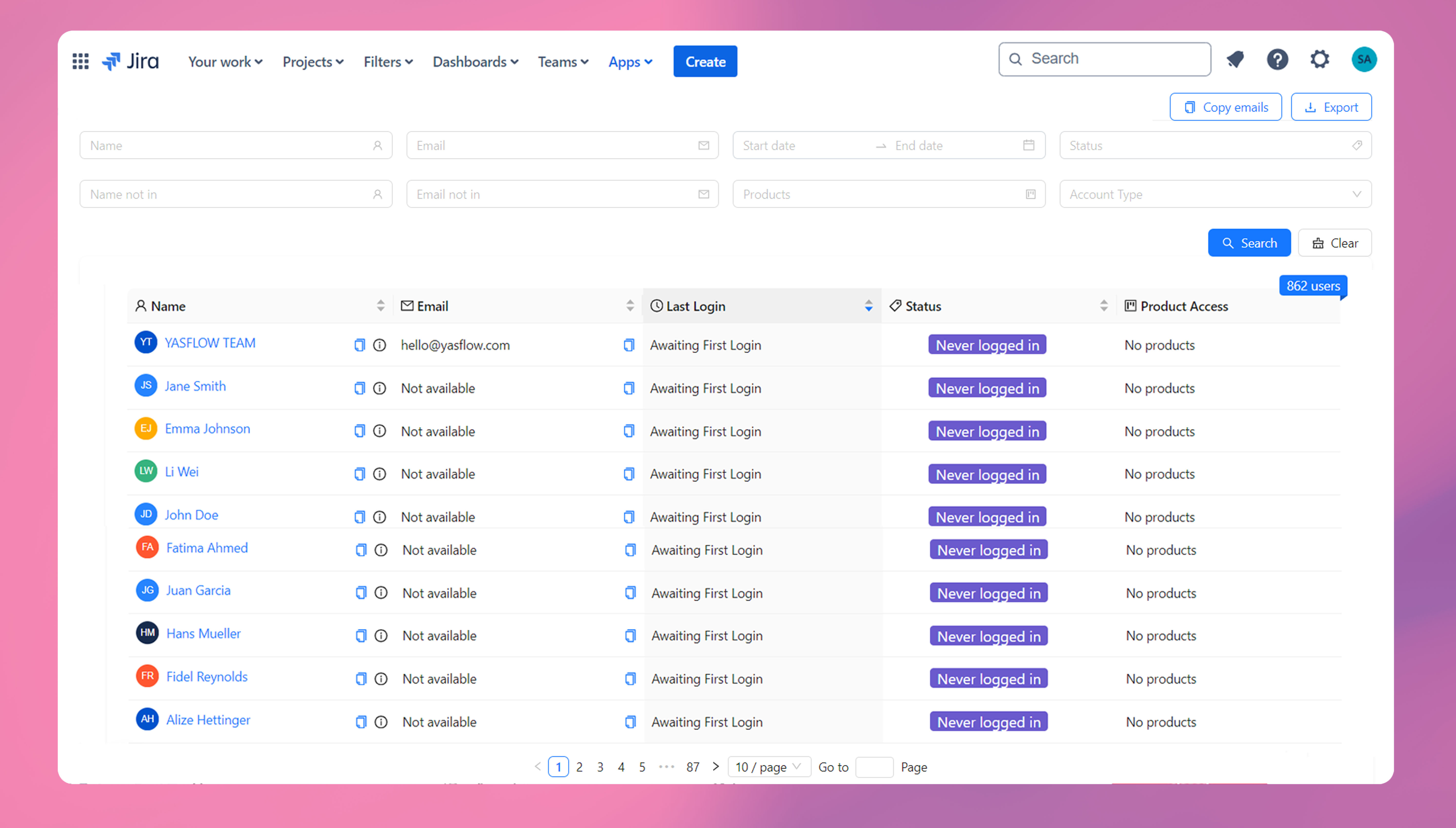Open the Dashboards menu
Image resolution: width=1456 pixels, height=828 pixels.
475,61
